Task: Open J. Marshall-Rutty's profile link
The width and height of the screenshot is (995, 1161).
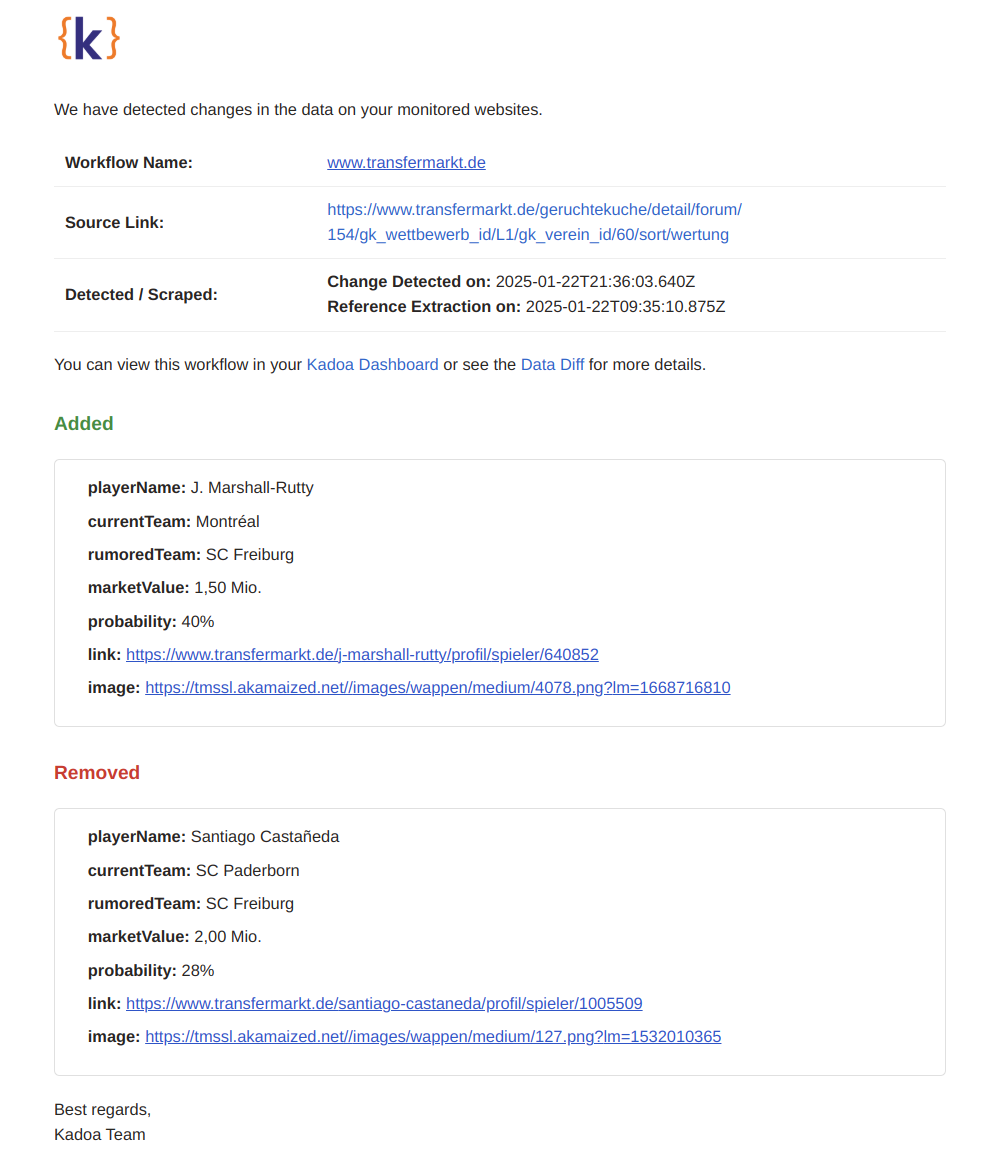Action: click(x=362, y=654)
